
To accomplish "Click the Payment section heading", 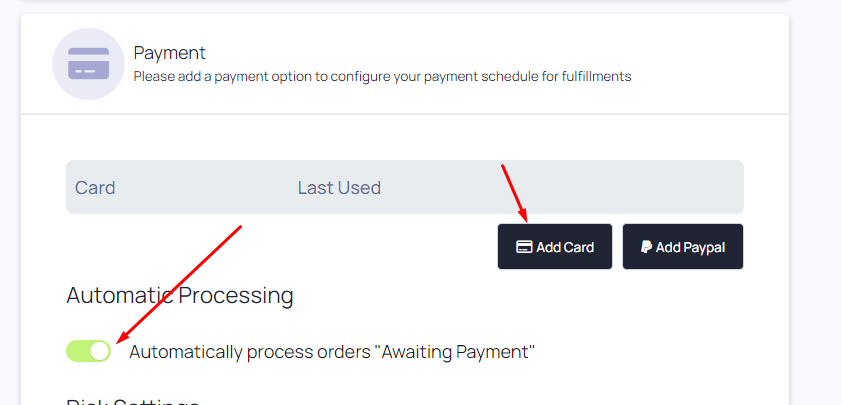I will [170, 53].
